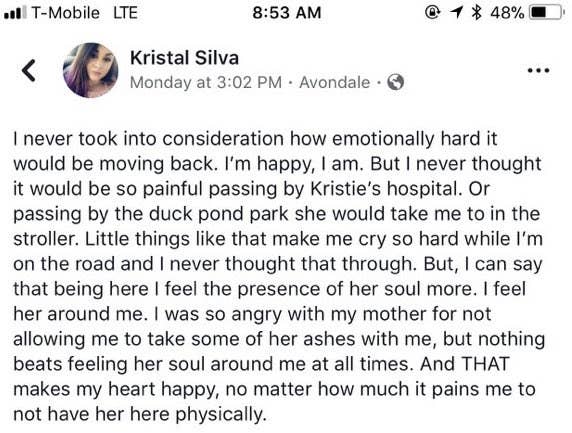Viewport: 572px width, 433px height.
Task: Tap the battery icon in the status bar
Action: tap(546, 12)
